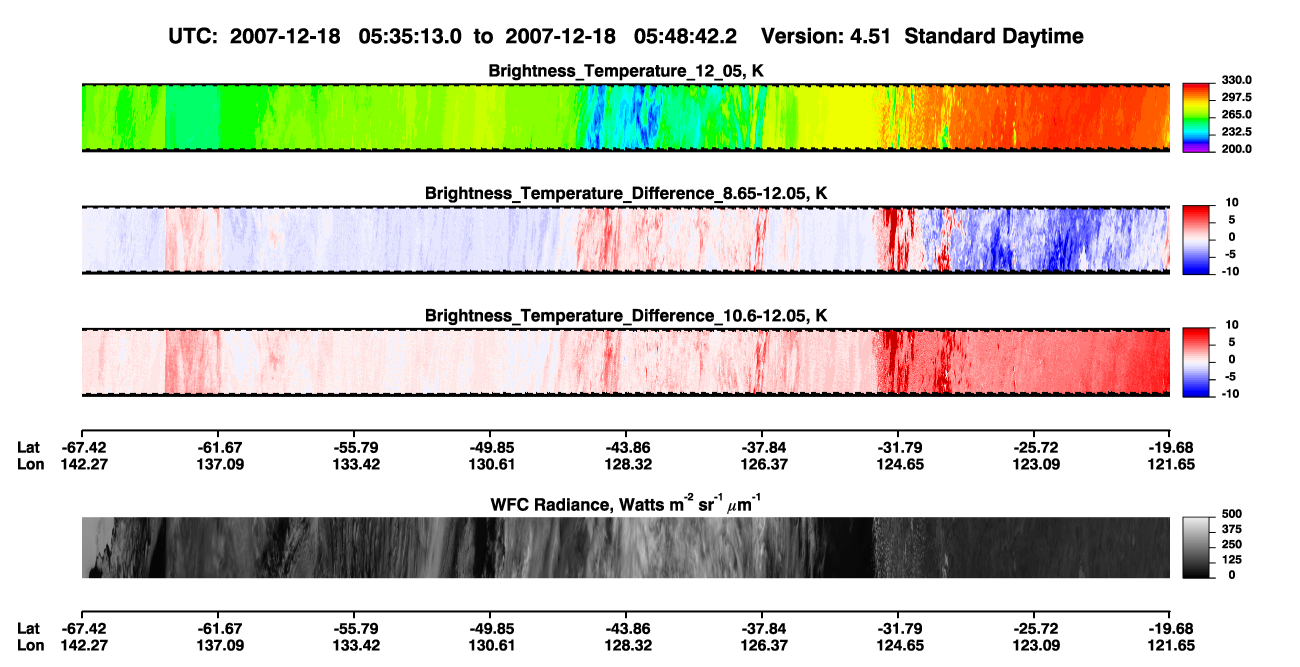Click the end time '05:48:42.2' in header

pyautogui.click(x=686, y=37)
